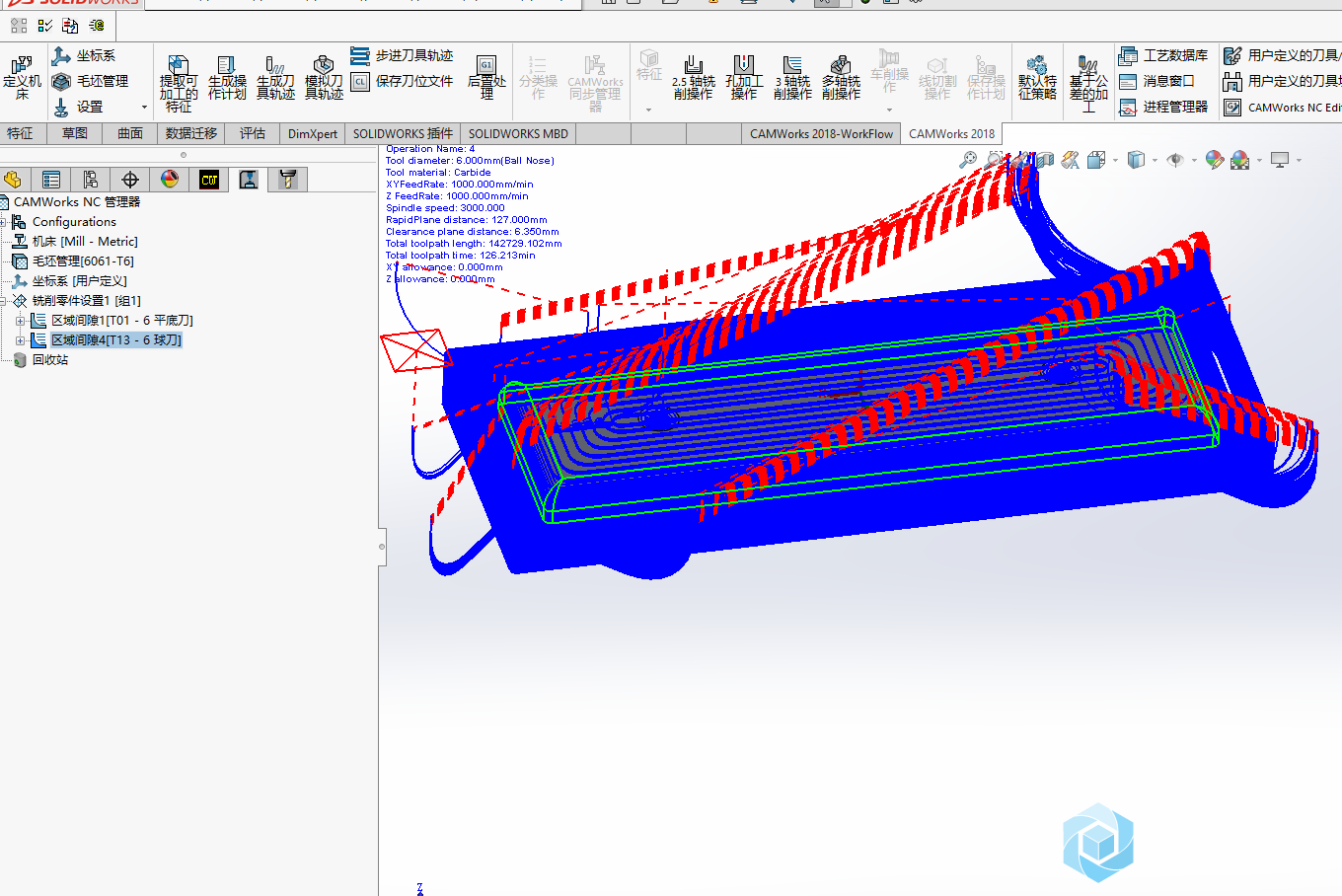Open CAMWorks tool tree tab
This screenshot has width=1342, height=896.
(x=288, y=179)
